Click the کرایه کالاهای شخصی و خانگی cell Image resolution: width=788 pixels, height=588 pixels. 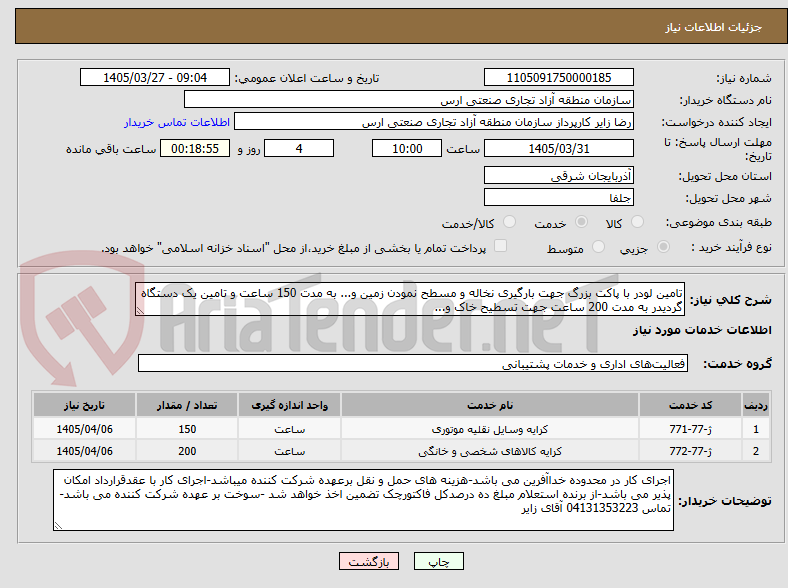pos(490,451)
